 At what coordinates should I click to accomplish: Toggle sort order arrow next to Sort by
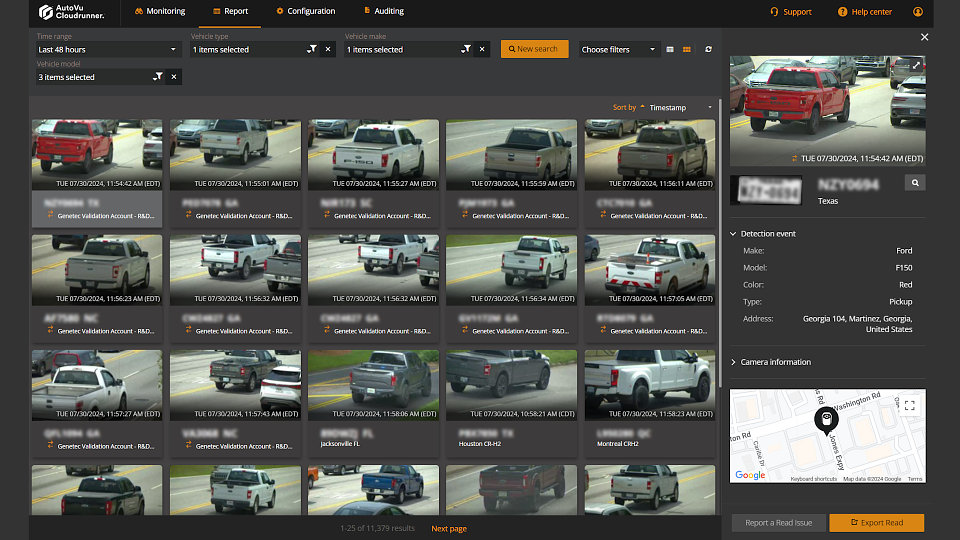[642, 107]
